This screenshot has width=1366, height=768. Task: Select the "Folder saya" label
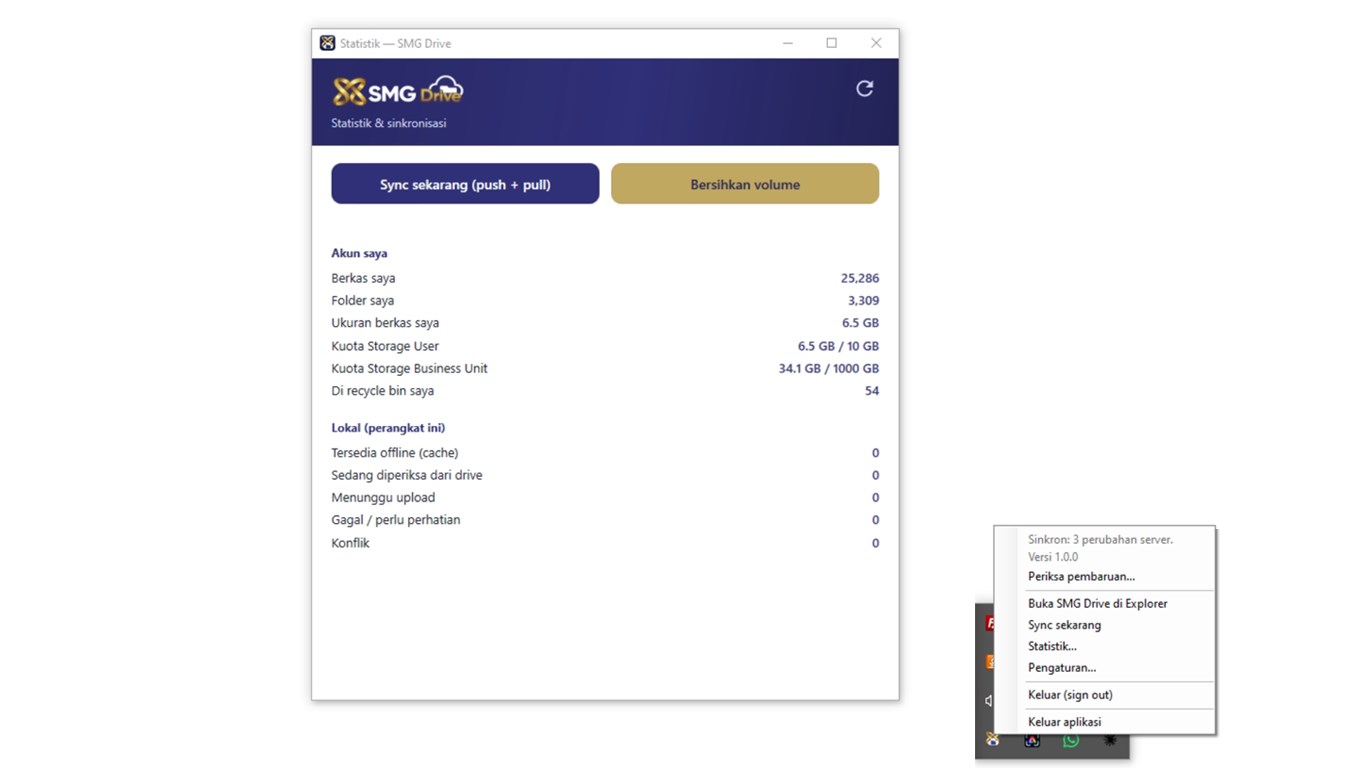point(362,300)
